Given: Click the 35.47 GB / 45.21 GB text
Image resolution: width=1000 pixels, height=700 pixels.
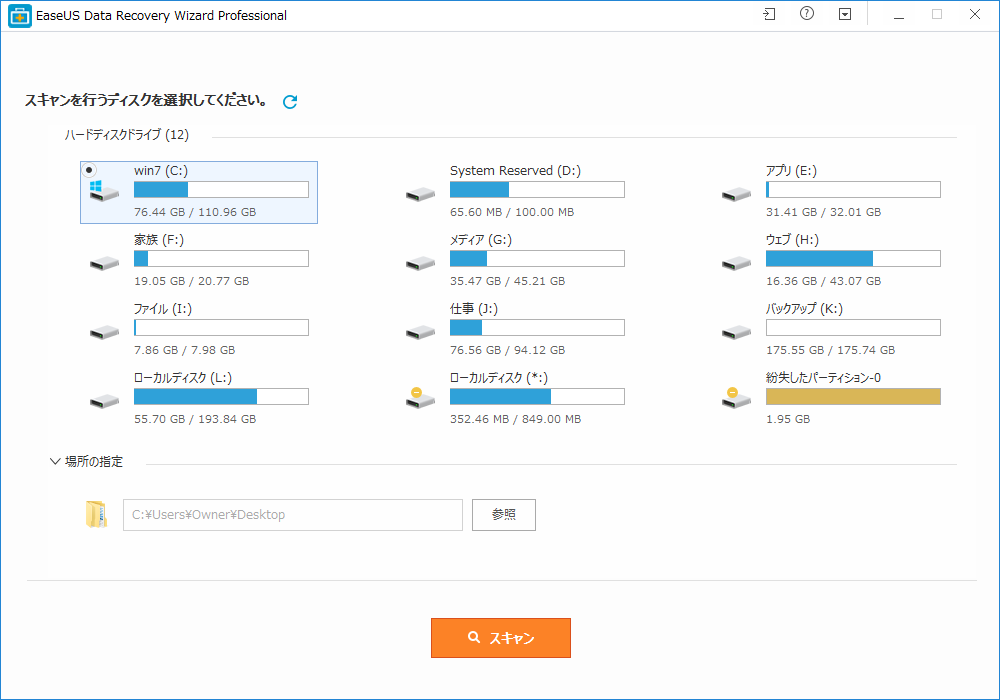Looking at the screenshot, I should coord(508,281).
